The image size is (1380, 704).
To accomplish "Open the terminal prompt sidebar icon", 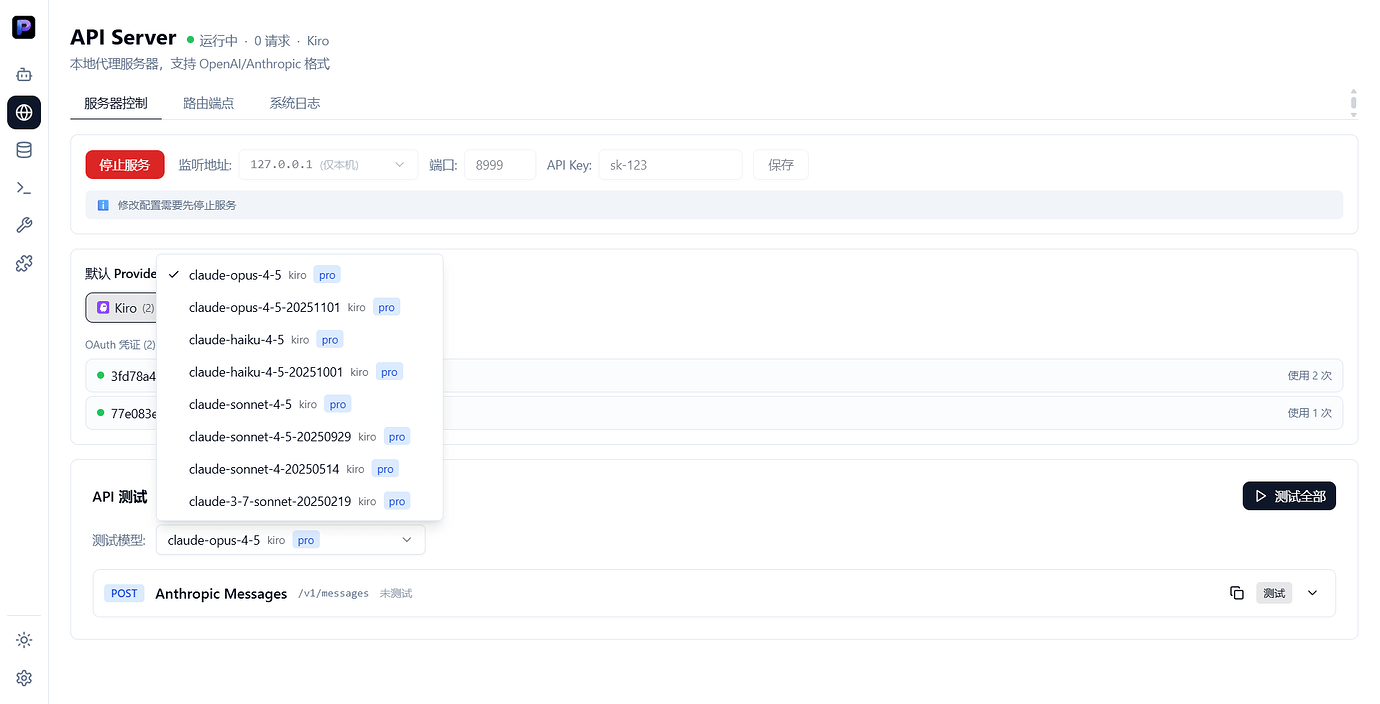I will click(x=24, y=188).
